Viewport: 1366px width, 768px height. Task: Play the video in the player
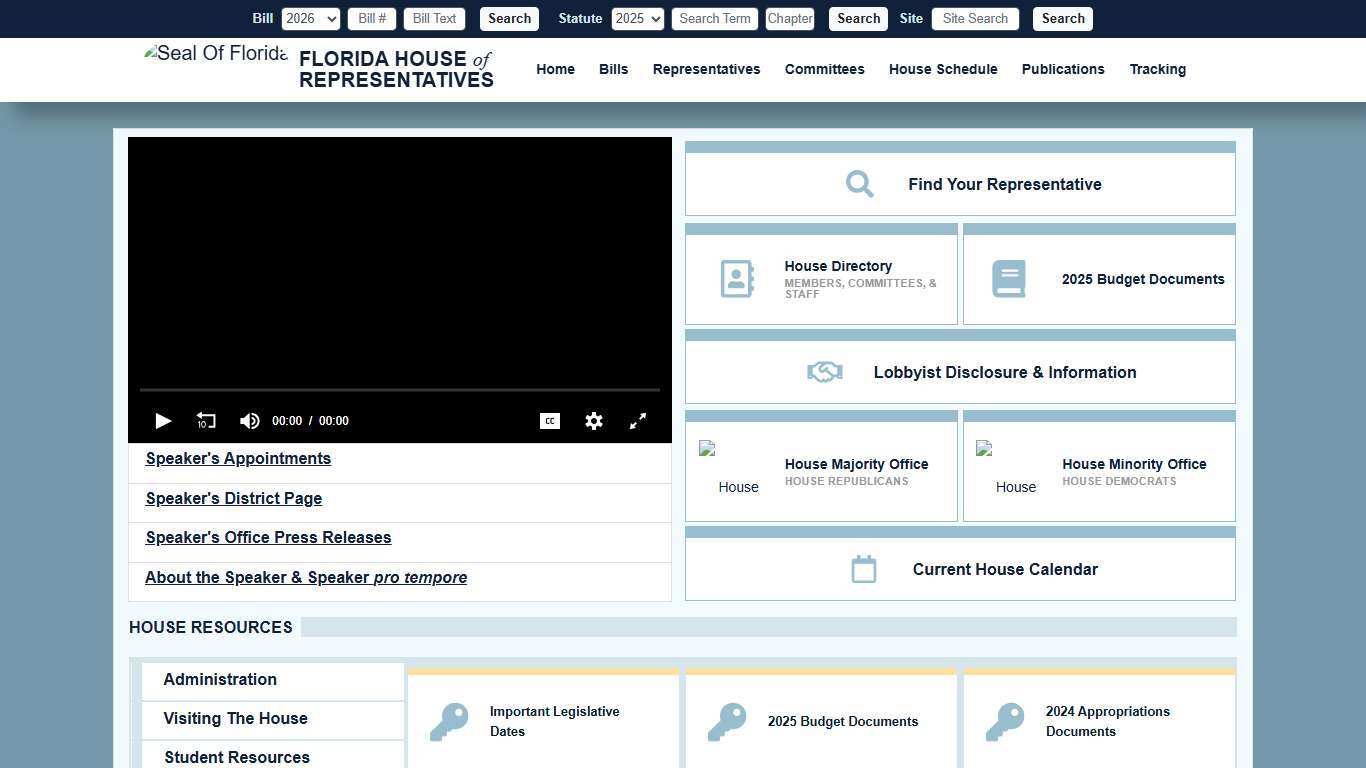[x=163, y=421]
